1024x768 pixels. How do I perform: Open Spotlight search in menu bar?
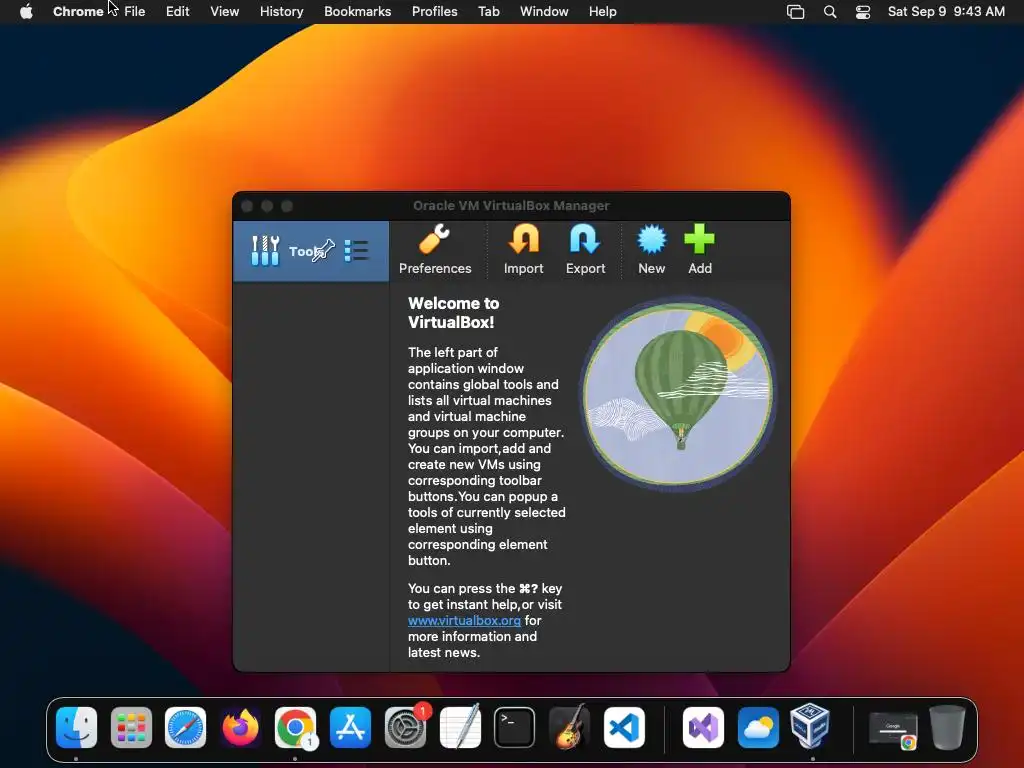(830, 12)
